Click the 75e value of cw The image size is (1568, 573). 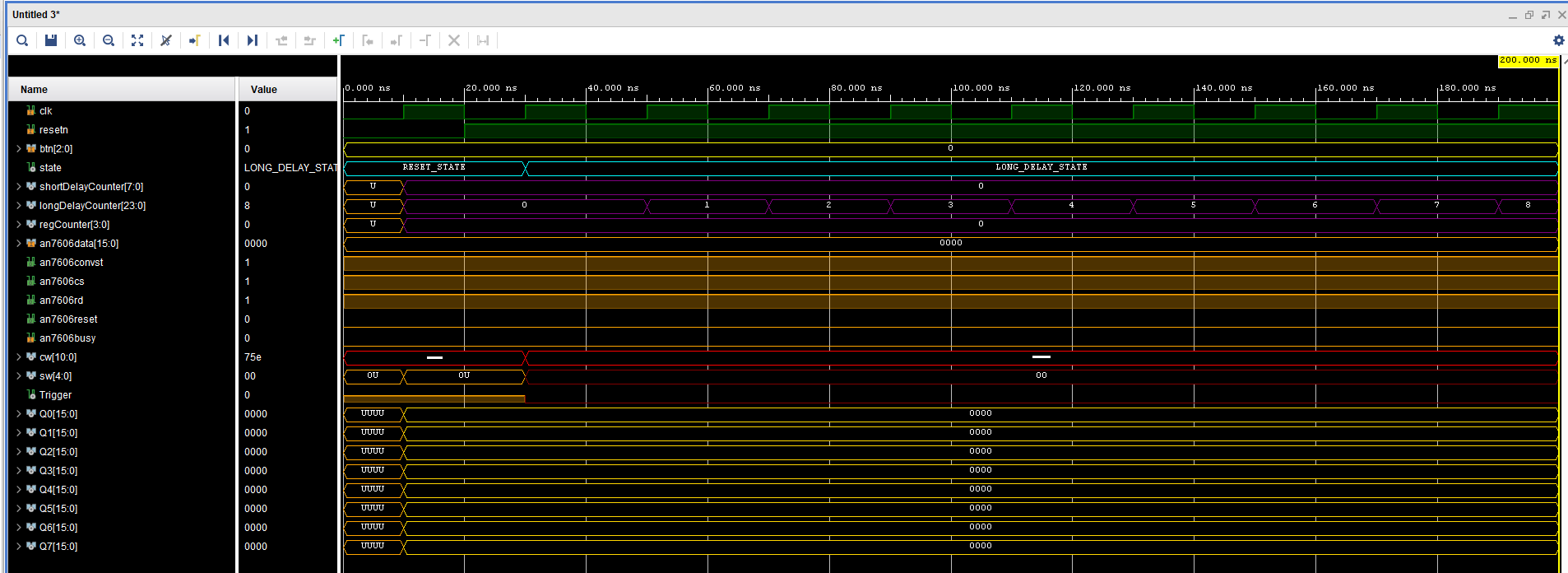253,357
